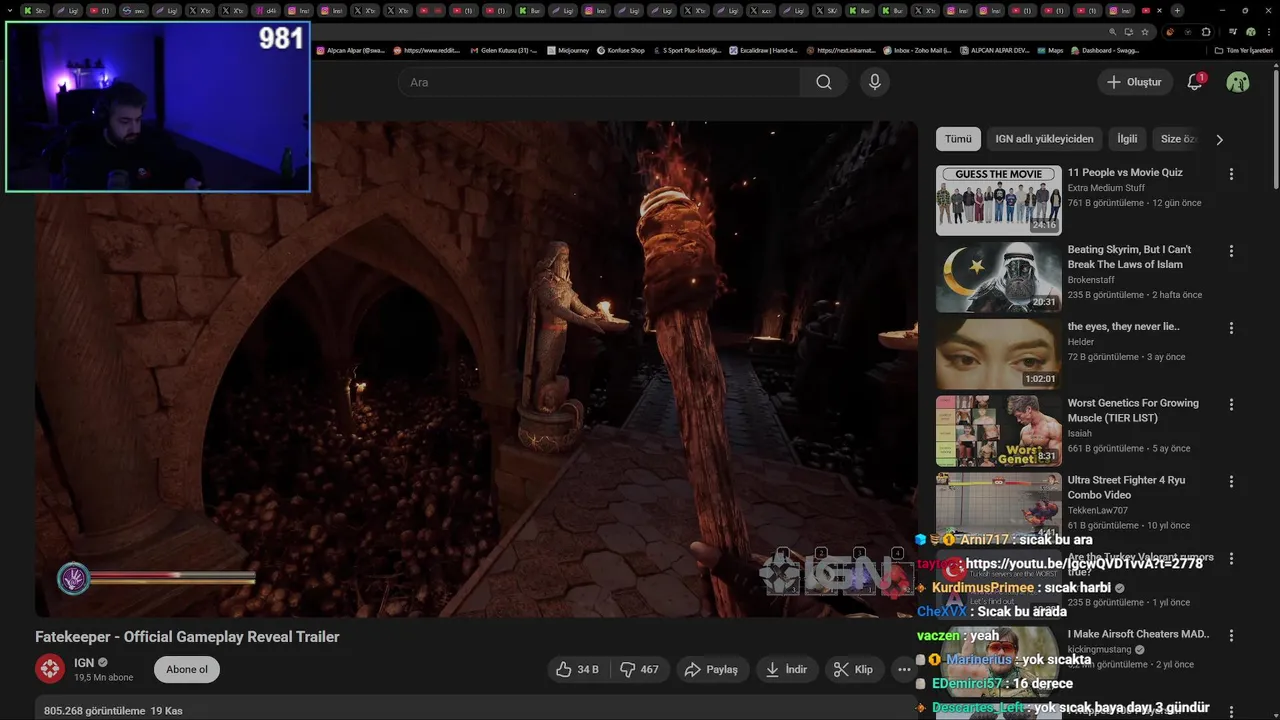Select the IGN adlı yükleyiciden chip
This screenshot has height=720, width=1280.
1044,139
